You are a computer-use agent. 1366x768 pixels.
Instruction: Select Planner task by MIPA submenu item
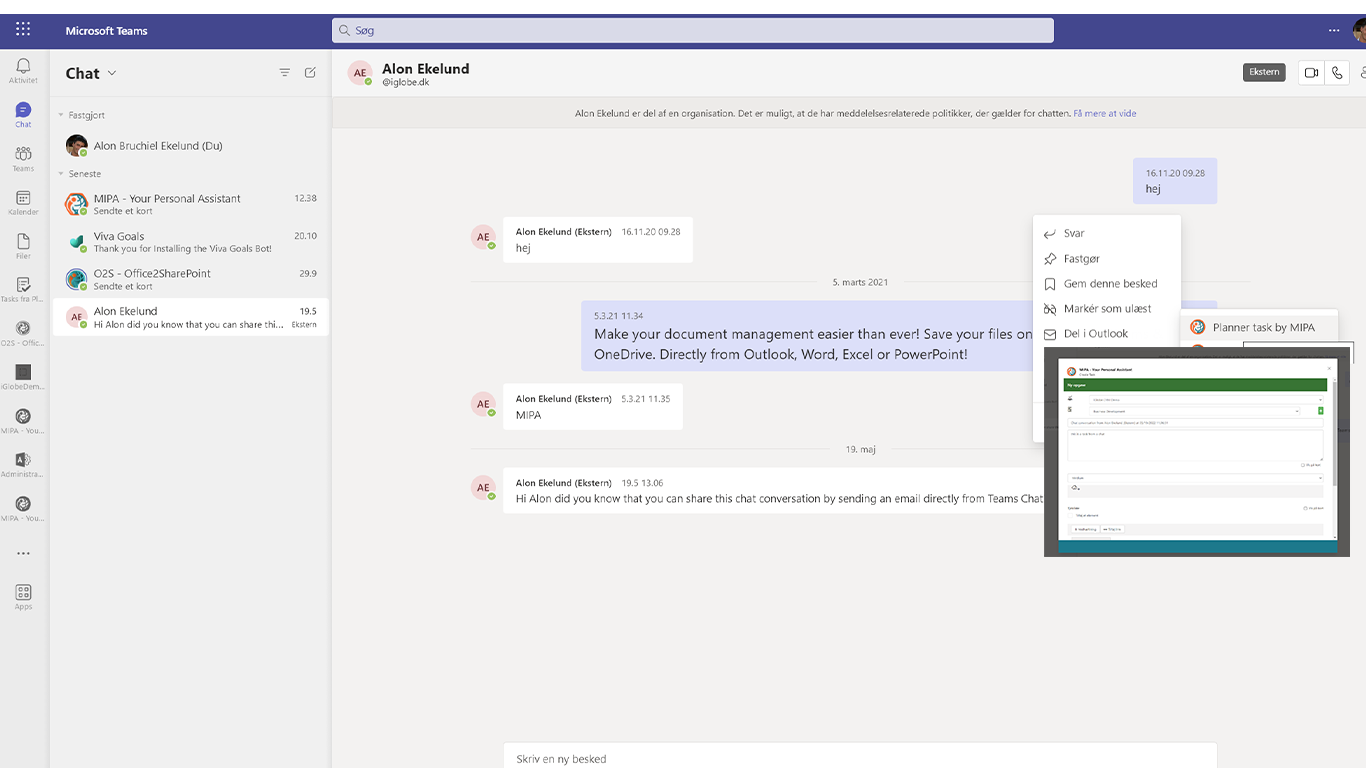(1259, 327)
